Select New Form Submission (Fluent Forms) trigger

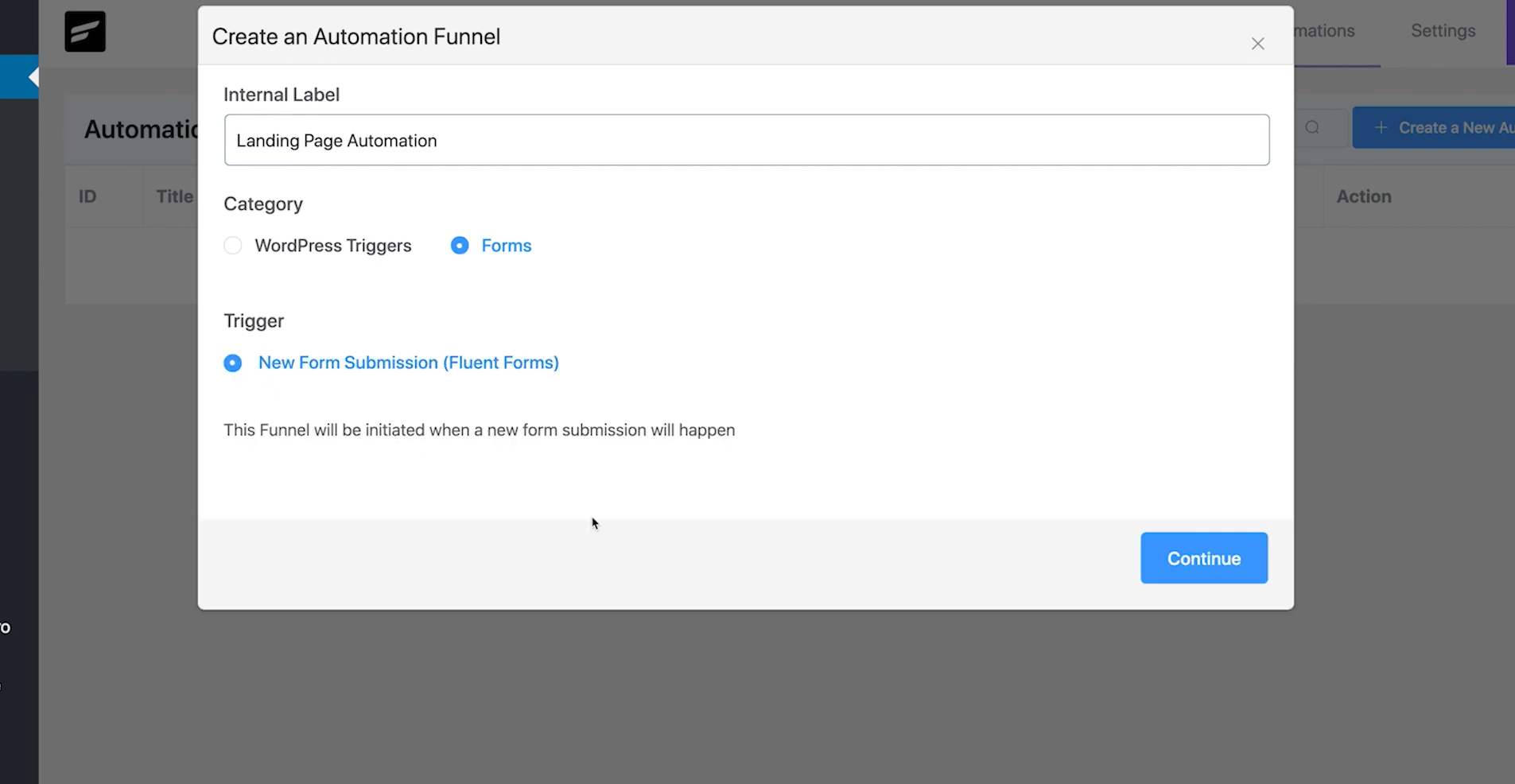tap(231, 363)
